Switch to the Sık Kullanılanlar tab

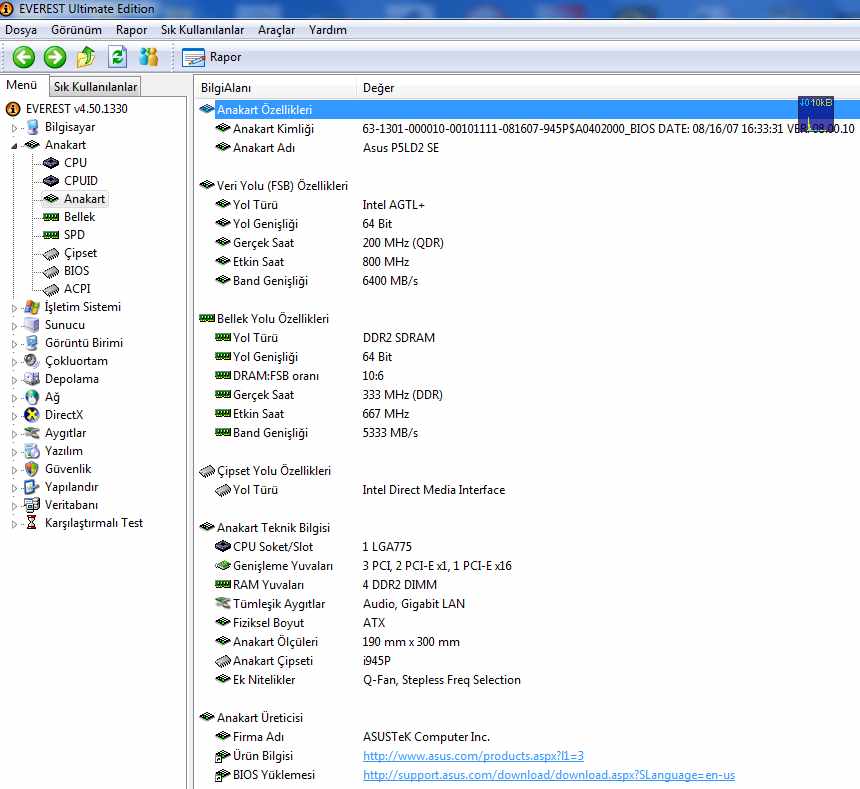tap(95, 87)
